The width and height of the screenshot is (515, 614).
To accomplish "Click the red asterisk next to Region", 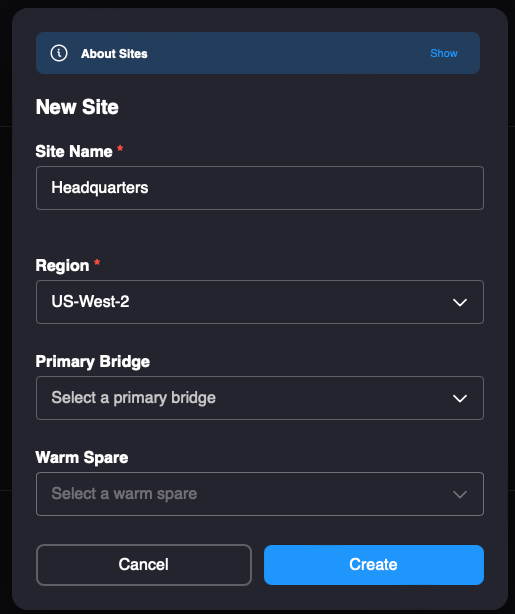I will pos(97,262).
